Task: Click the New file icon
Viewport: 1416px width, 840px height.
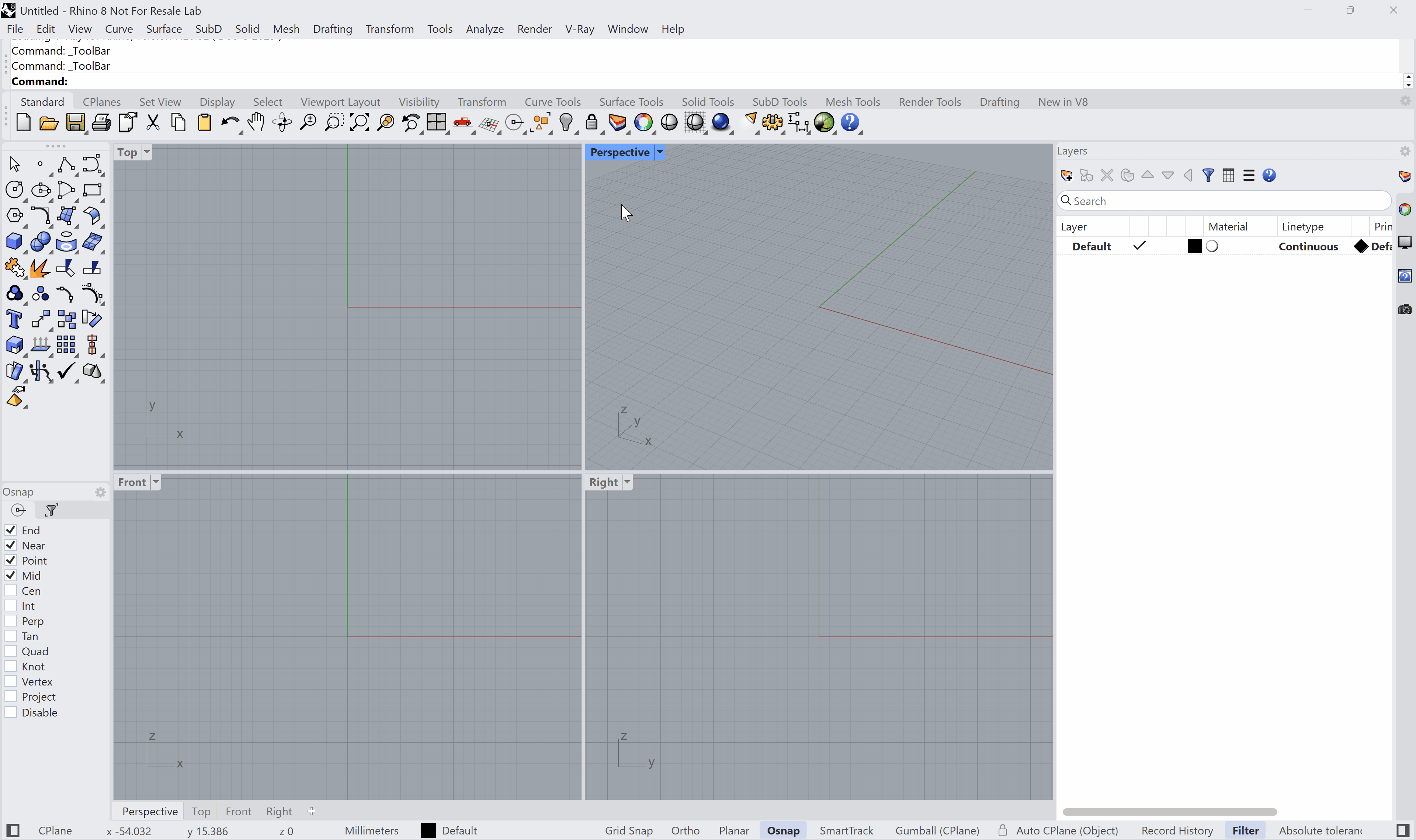Action: pyautogui.click(x=23, y=122)
